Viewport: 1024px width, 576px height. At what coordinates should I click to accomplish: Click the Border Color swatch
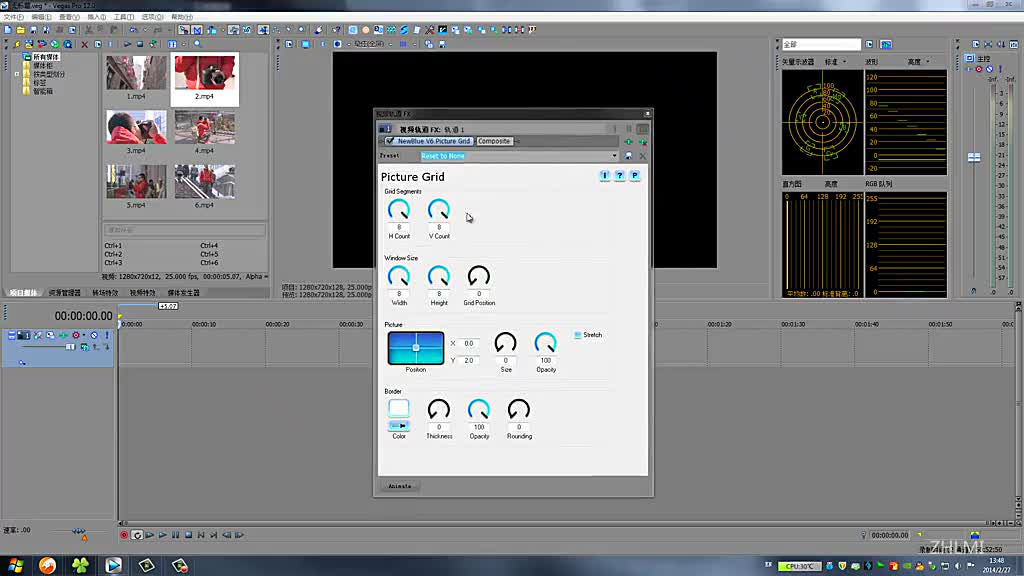click(399, 408)
